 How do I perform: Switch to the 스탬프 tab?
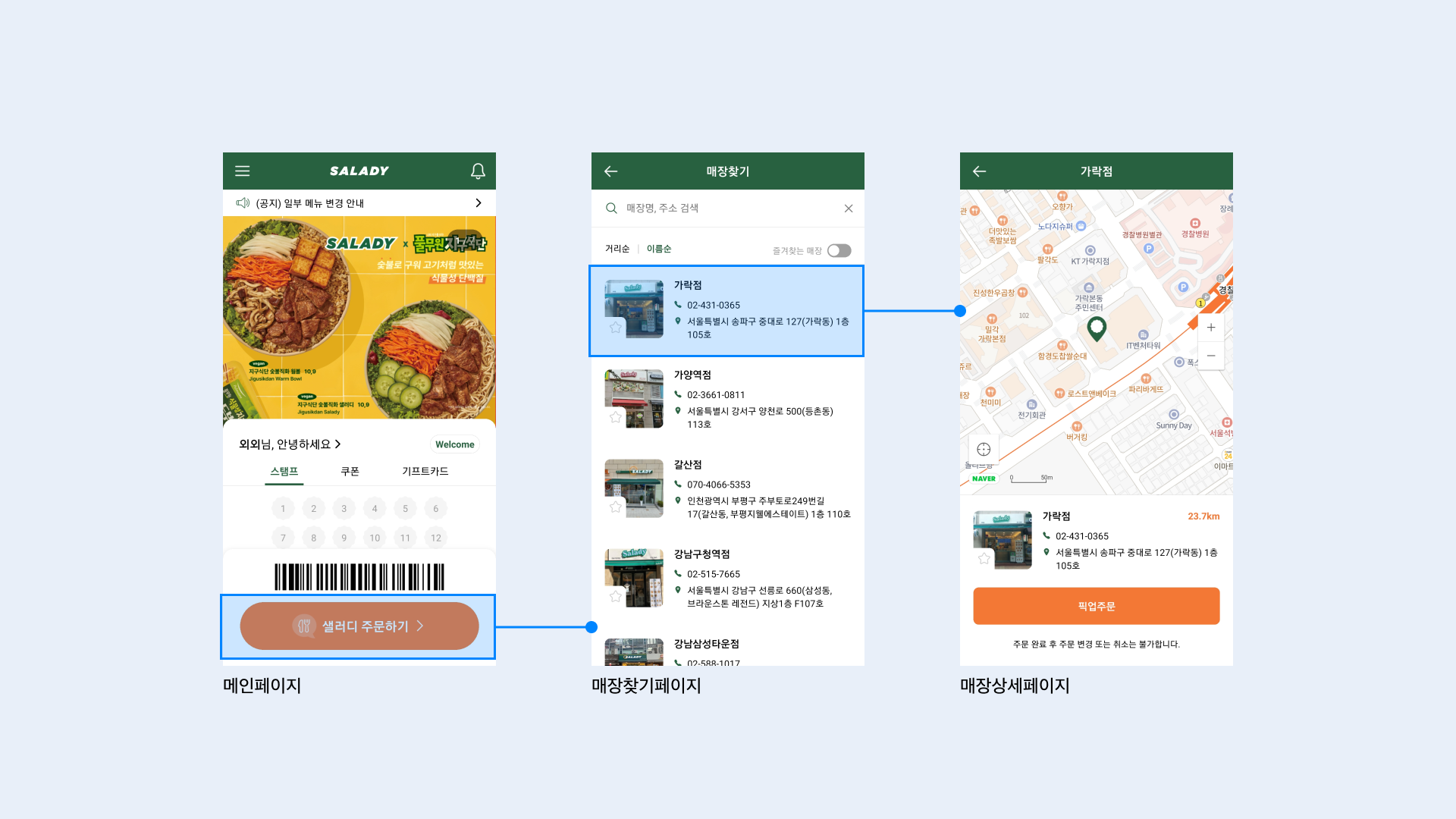pyautogui.click(x=284, y=472)
